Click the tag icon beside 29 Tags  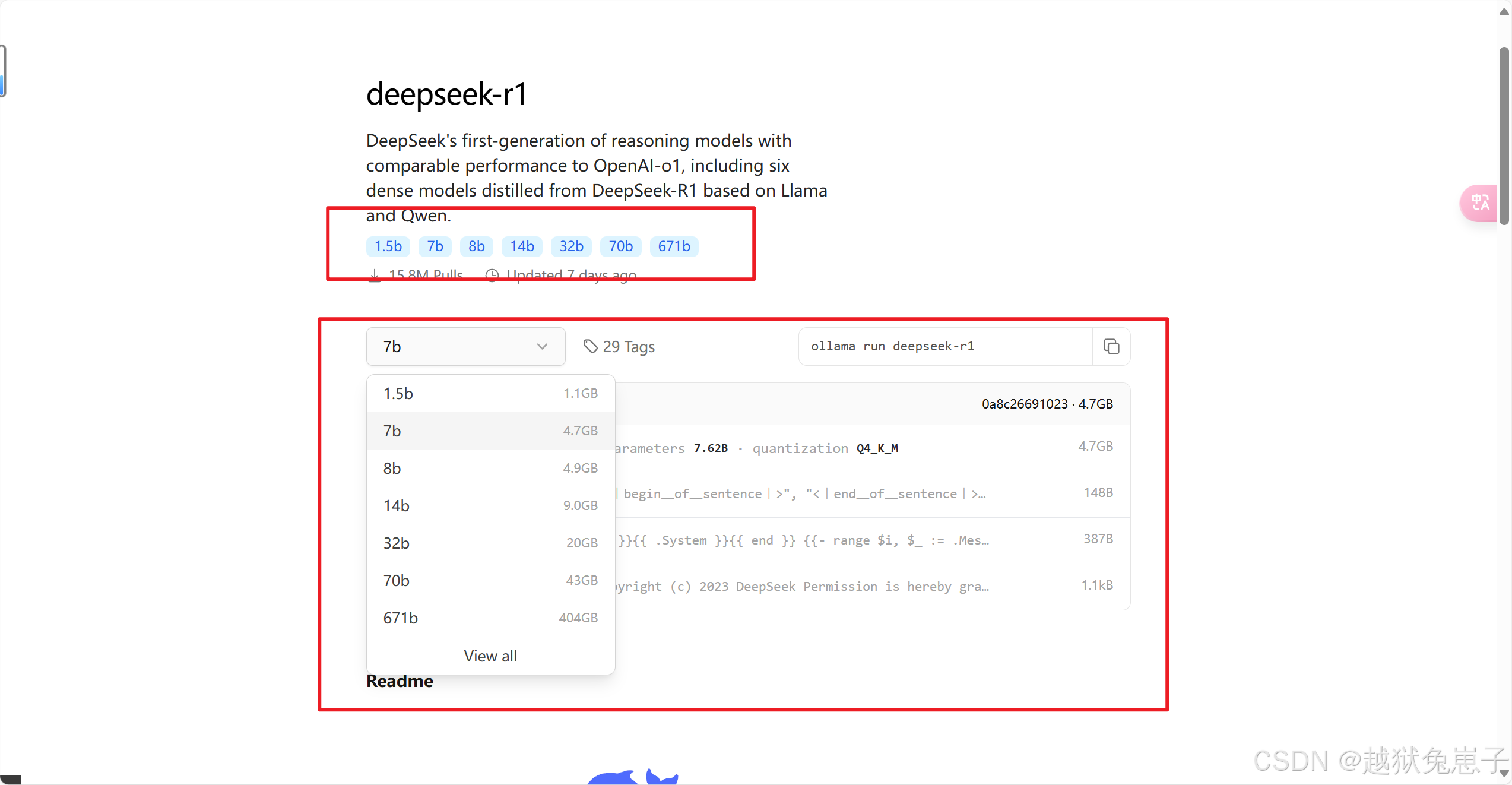[x=590, y=346]
